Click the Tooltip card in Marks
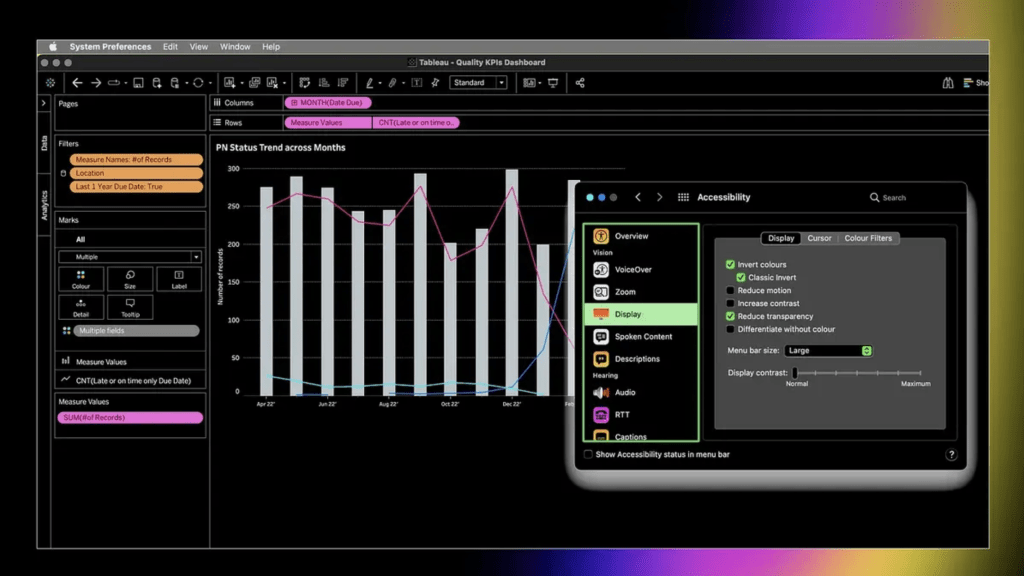This screenshot has height=576, width=1024. pos(130,308)
